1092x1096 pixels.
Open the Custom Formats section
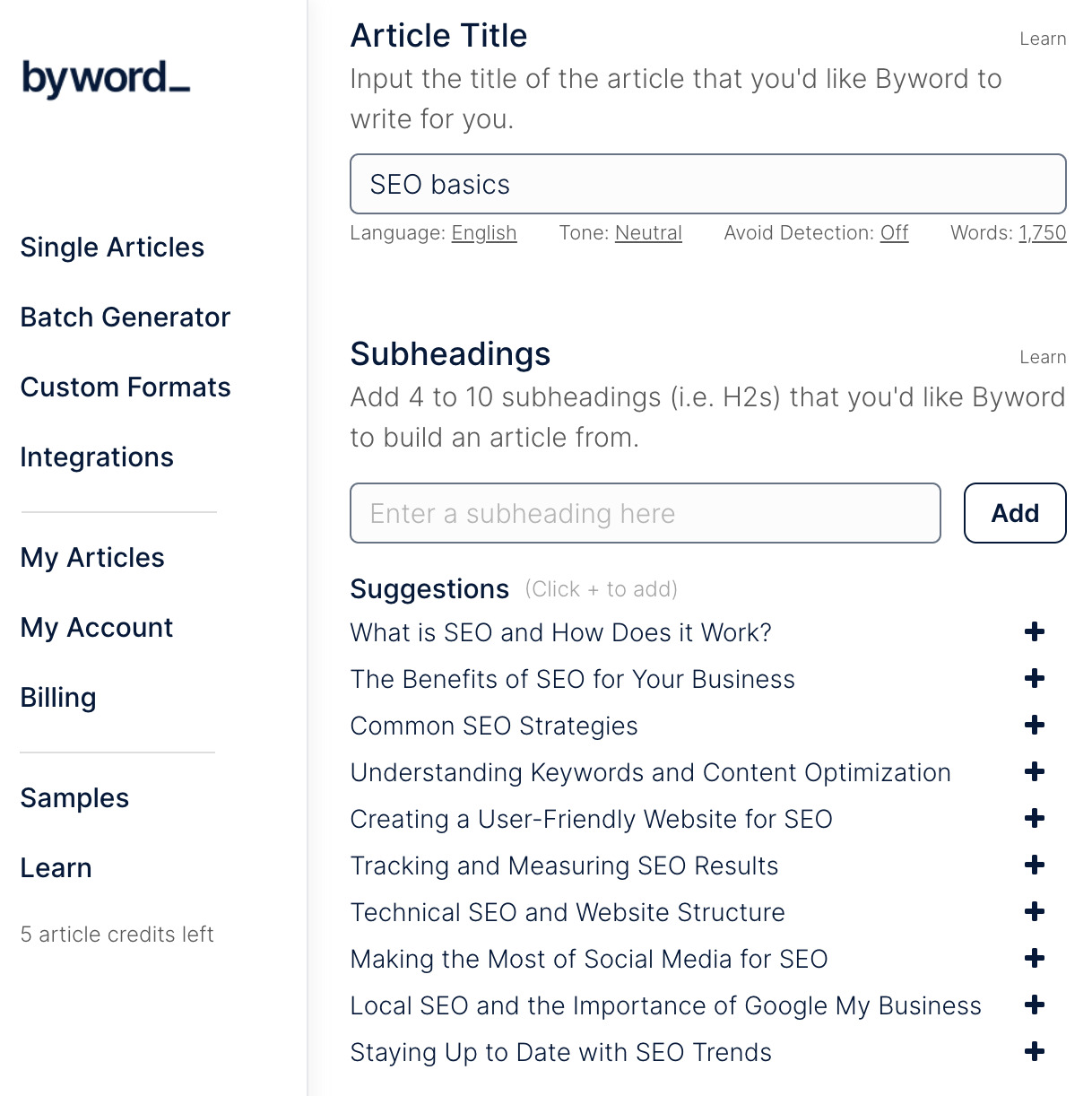125,387
